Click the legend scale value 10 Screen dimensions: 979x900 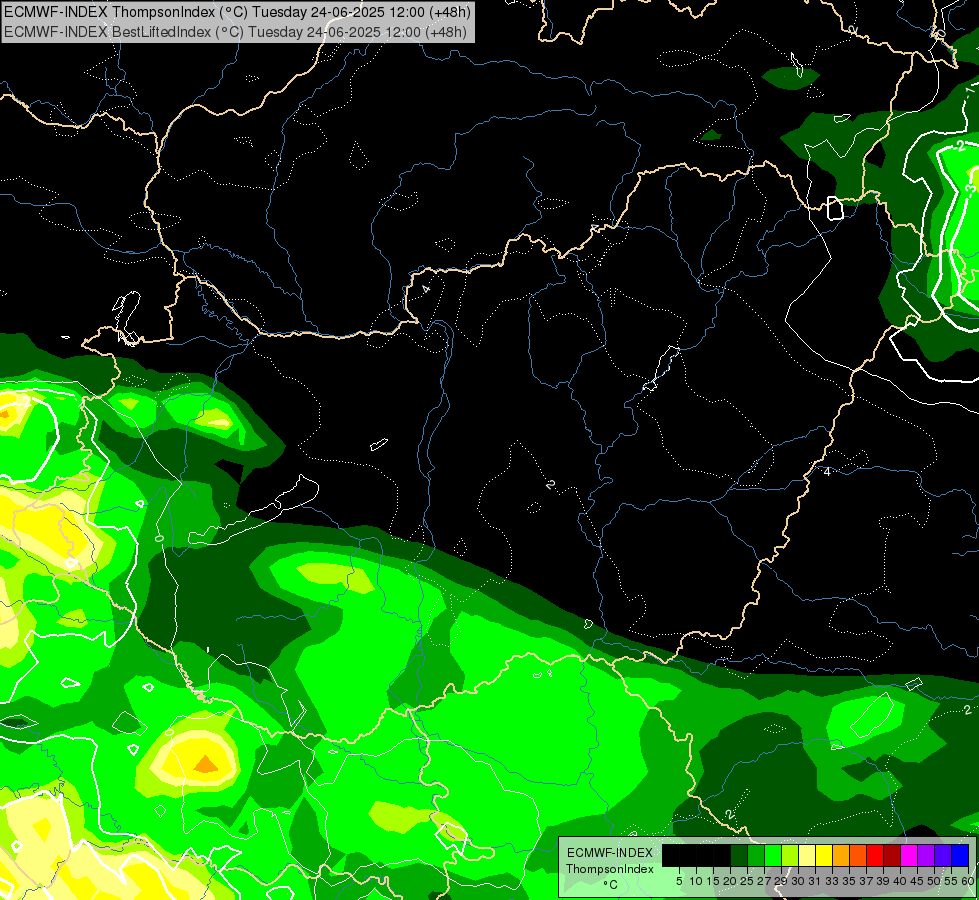[x=696, y=881]
